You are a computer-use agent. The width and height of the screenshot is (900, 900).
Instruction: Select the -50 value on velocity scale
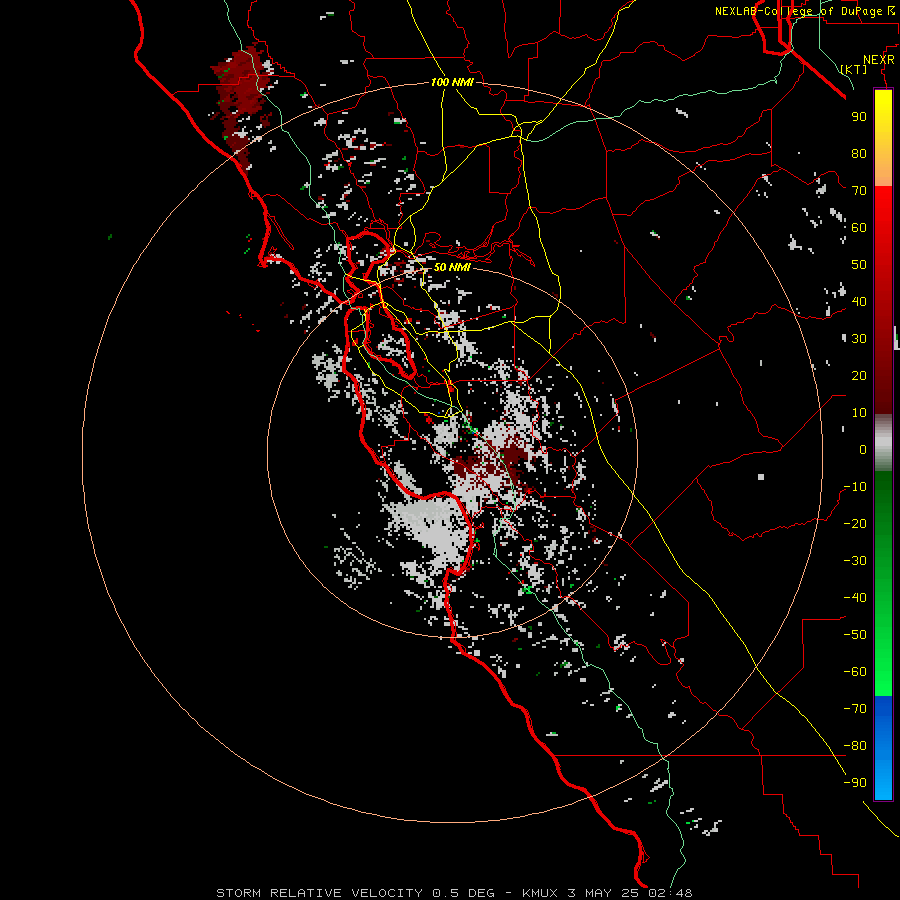pos(855,635)
